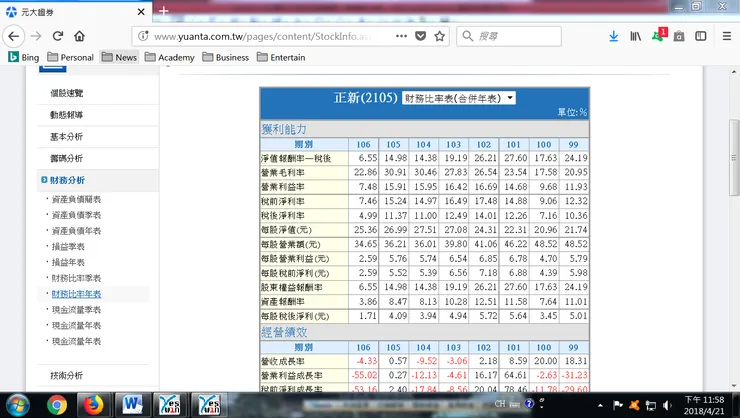The width and height of the screenshot is (740, 418).
Task: Click the CH input language indicator
Action: (x=500, y=404)
